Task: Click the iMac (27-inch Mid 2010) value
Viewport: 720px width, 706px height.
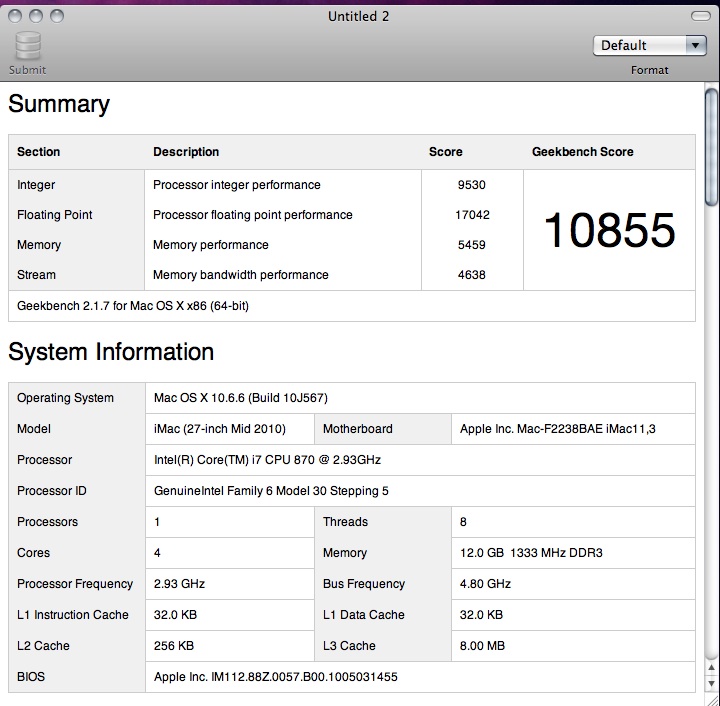Action: click(x=219, y=429)
